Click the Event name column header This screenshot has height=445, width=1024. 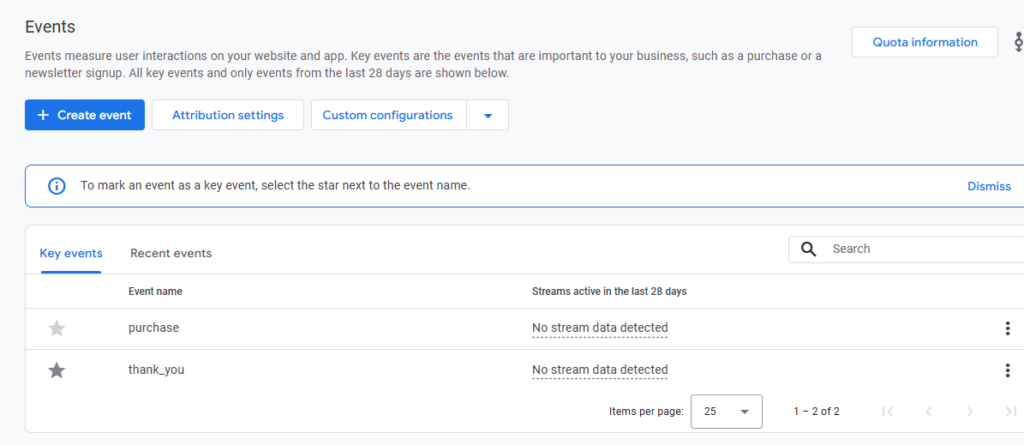[x=155, y=291]
